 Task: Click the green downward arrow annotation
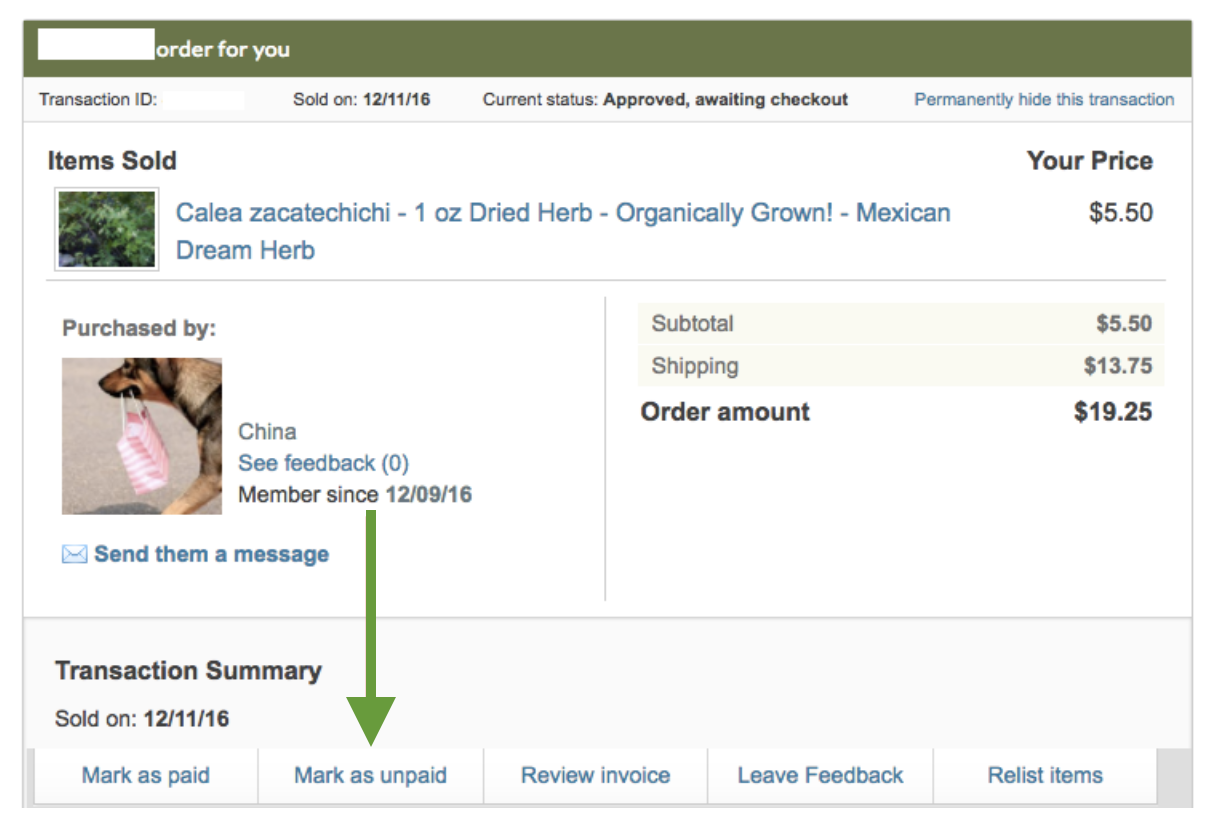click(x=371, y=628)
